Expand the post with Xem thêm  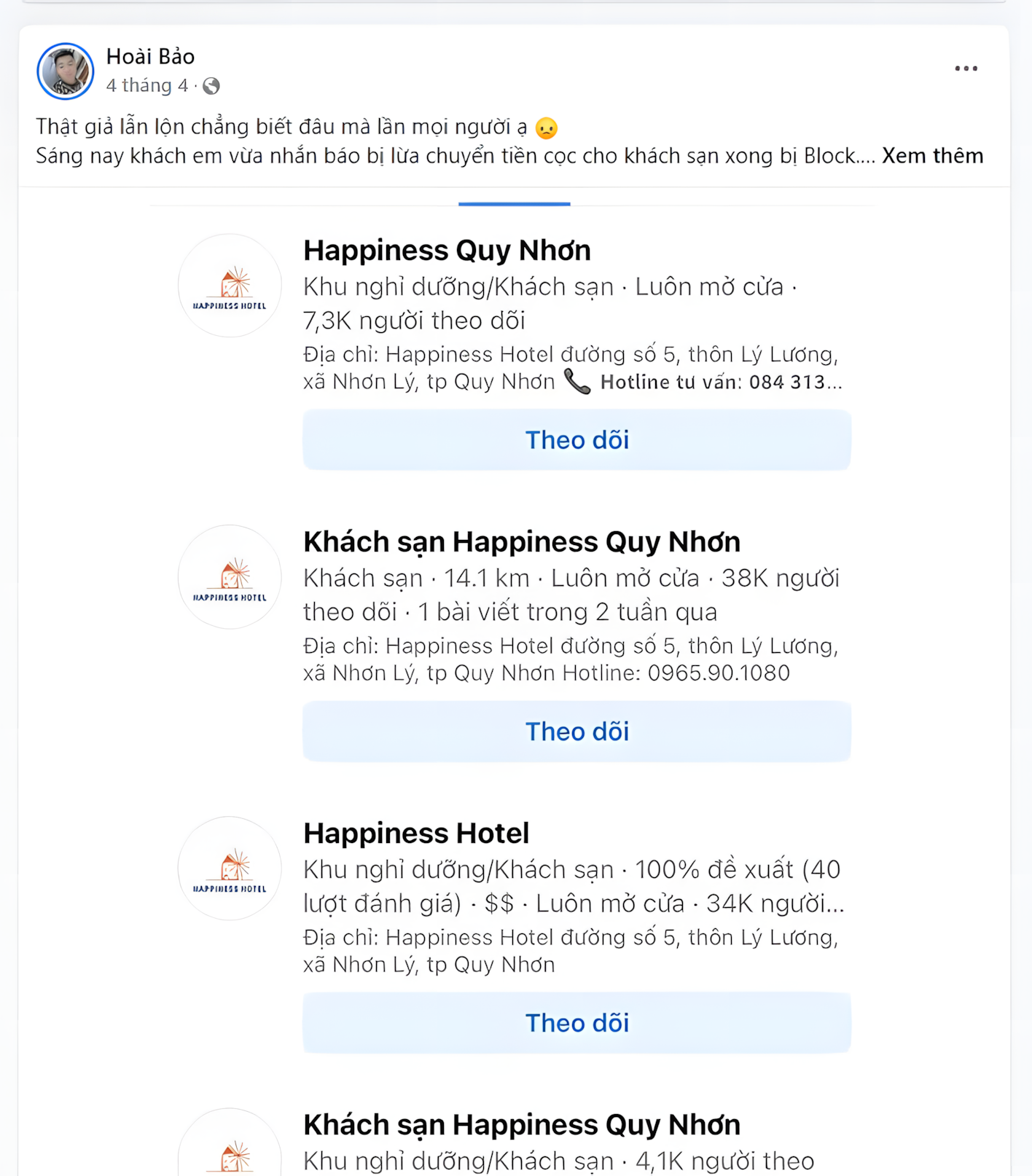933,156
